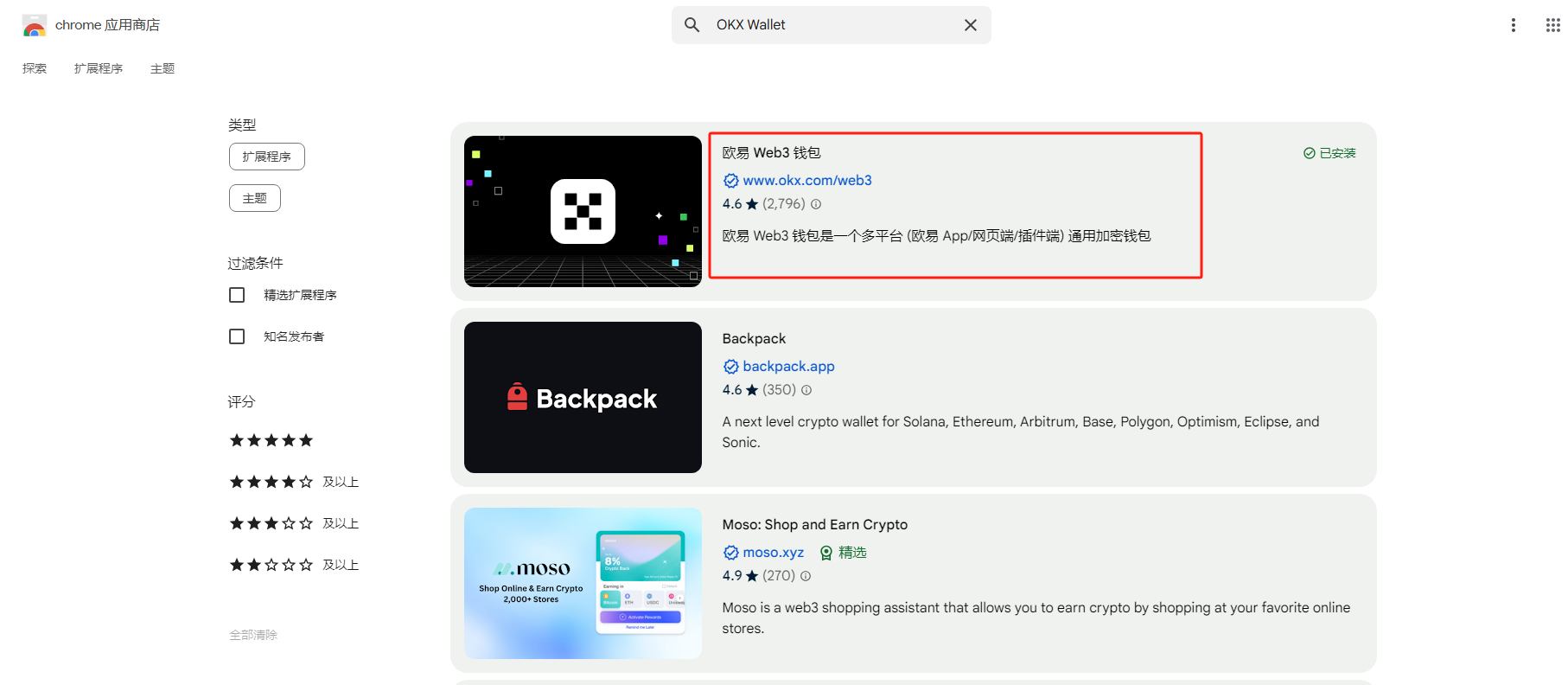Open the Google apps grid icon
This screenshot has width=1568, height=685.
pyautogui.click(x=1552, y=25)
